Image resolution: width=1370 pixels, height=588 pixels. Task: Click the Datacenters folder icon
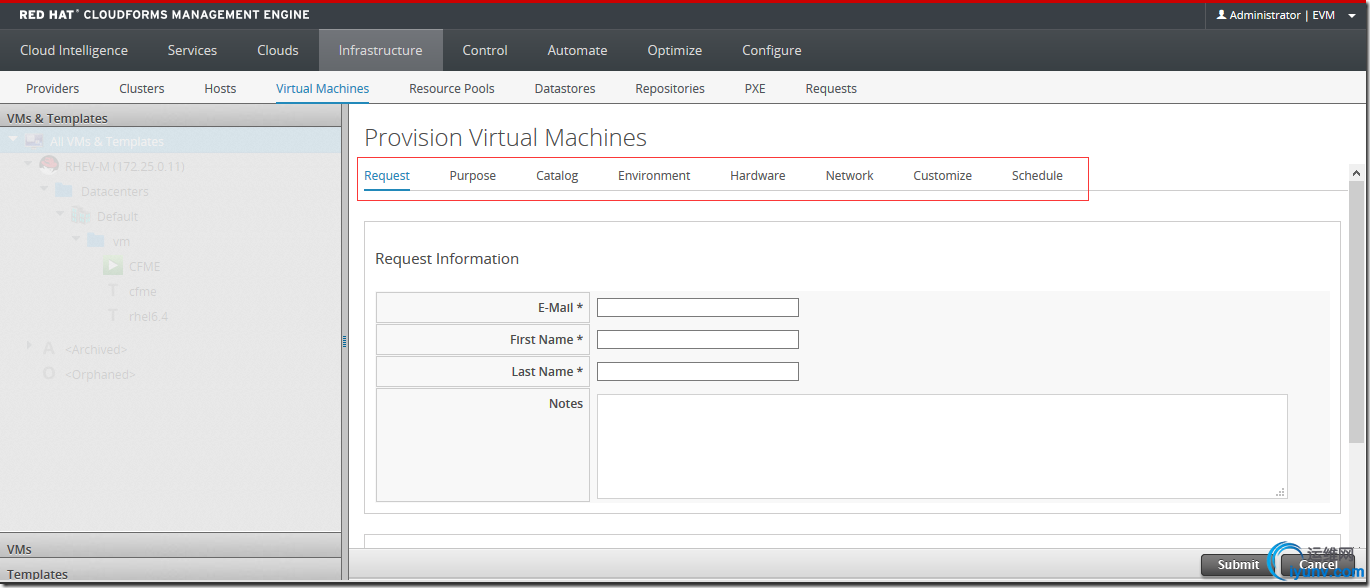tap(64, 191)
